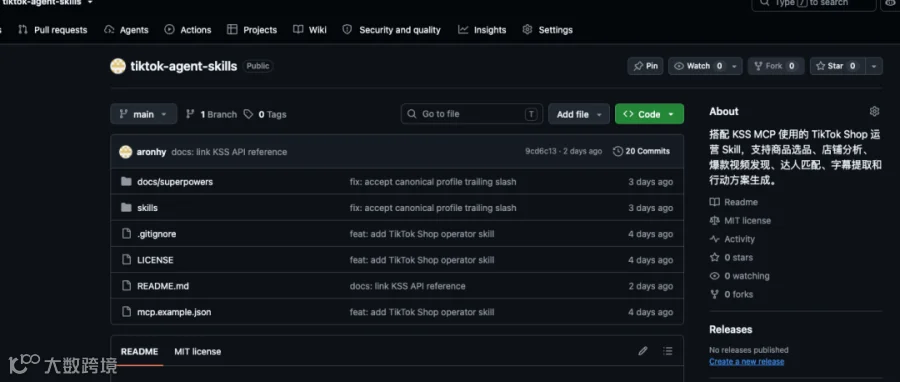Click the Watch eye button

pyautogui.click(x=698, y=66)
